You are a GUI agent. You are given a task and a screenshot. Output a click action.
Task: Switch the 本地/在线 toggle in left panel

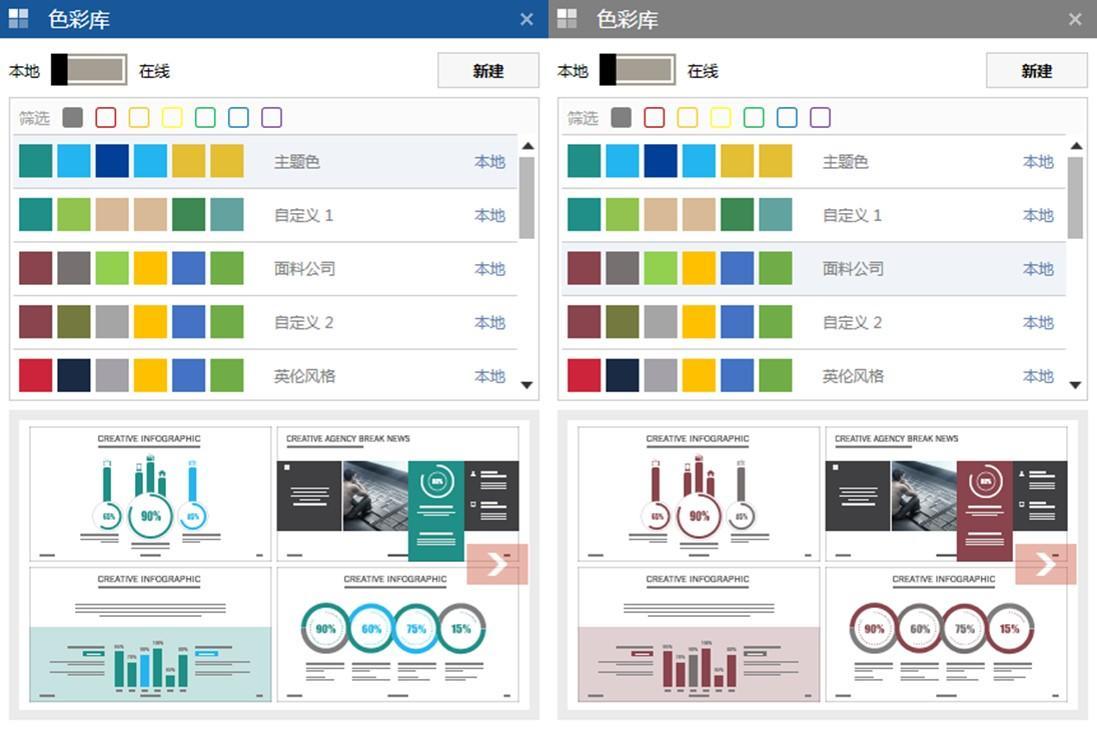tap(90, 70)
